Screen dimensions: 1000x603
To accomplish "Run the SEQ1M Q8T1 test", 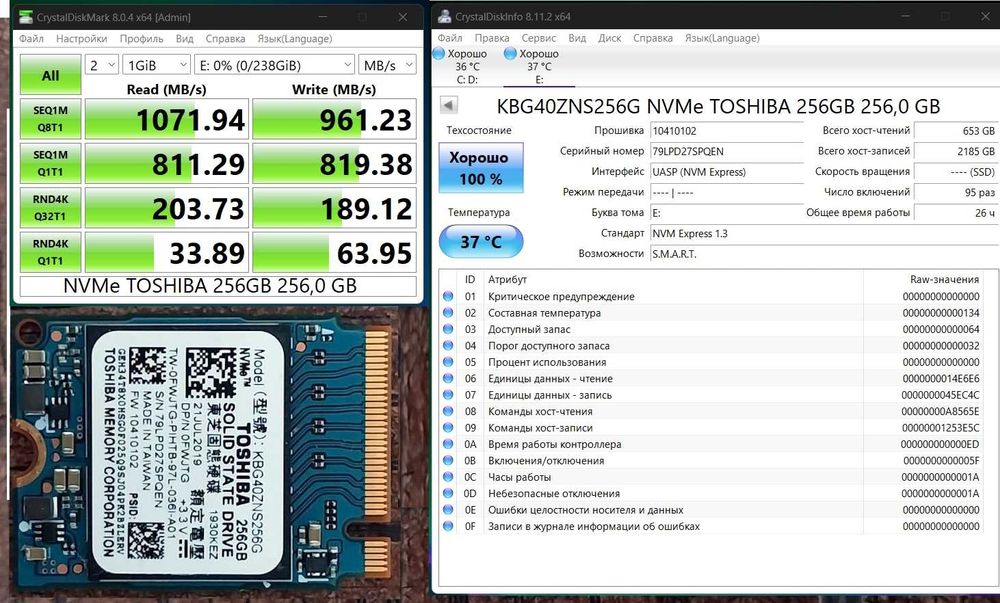I will coord(50,119).
